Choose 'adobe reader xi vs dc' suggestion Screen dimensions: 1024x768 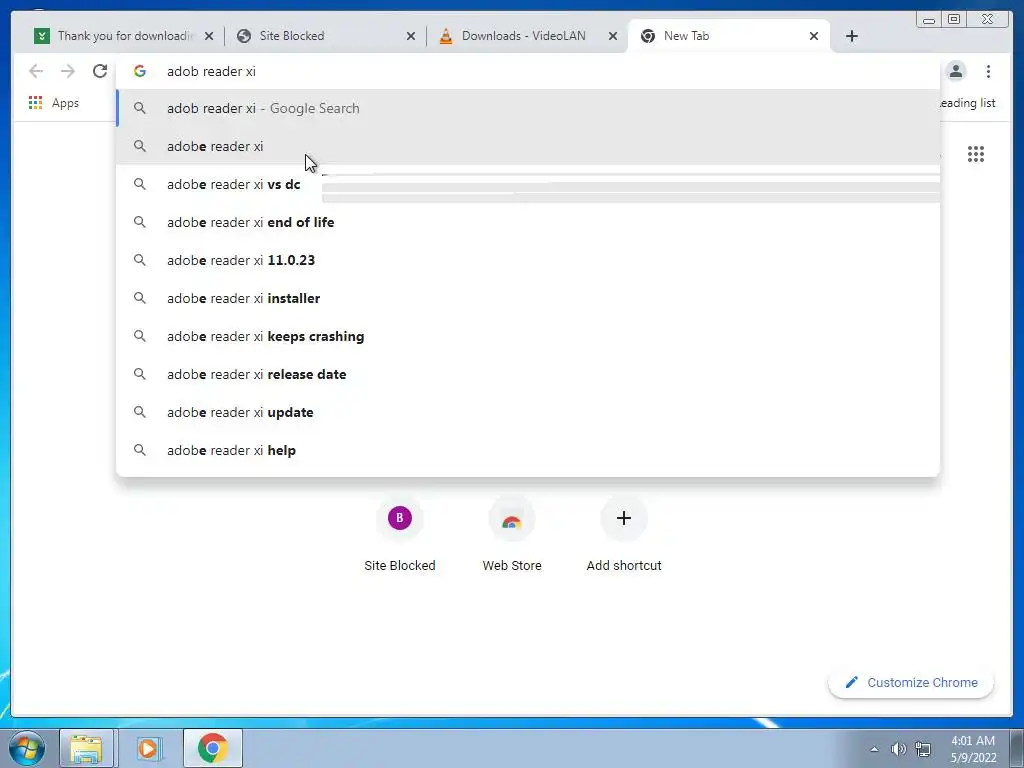(x=528, y=184)
